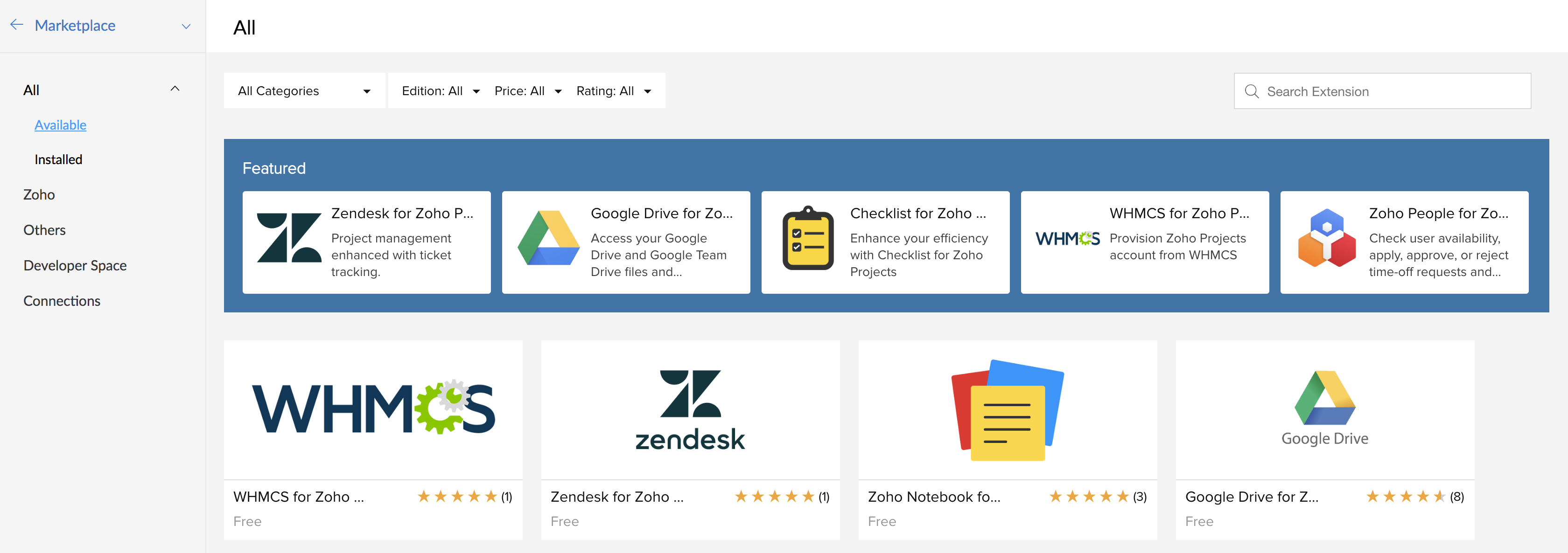The width and height of the screenshot is (1568, 553).
Task: Select the All sidebar heading
Action: [31, 90]
